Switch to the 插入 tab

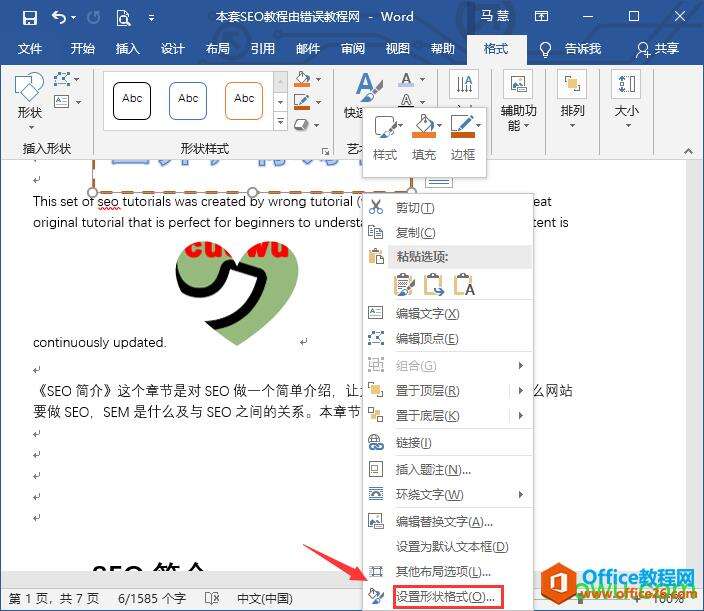tap(128, 48)
